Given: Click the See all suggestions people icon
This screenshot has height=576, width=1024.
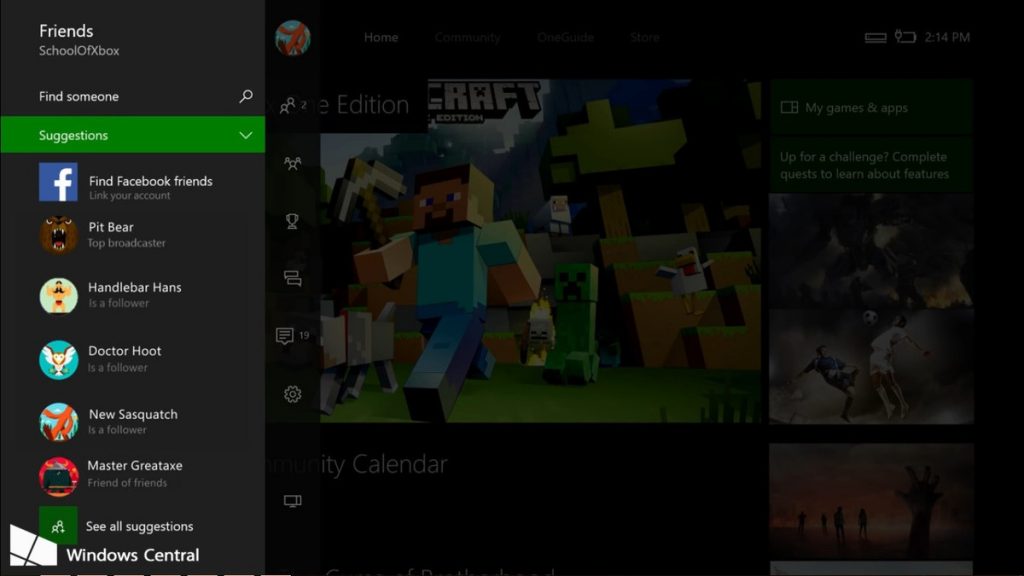Looking at the screenshot, I should (x=58, y=526).
